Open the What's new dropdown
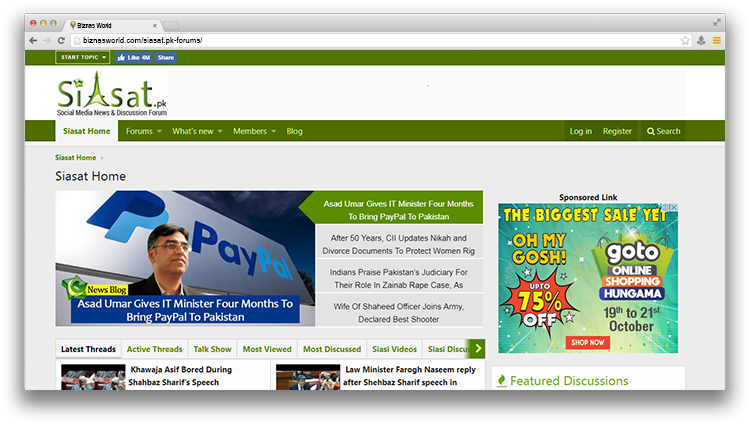Image resolution: width=750 pixels, height=425 pixels. point(197,131)
